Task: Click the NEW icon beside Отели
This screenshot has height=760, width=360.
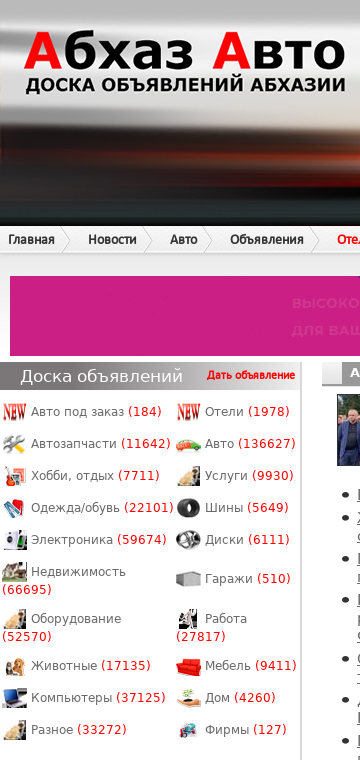Action: [188, 412]
